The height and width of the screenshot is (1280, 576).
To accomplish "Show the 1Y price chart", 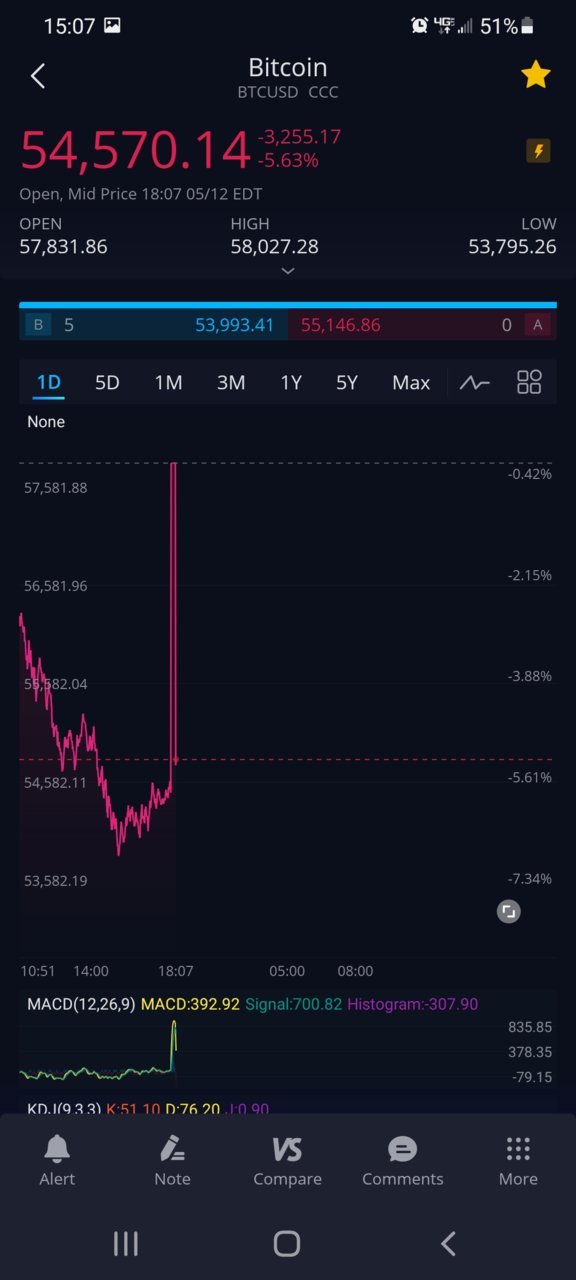I will (x=291, y=382).
